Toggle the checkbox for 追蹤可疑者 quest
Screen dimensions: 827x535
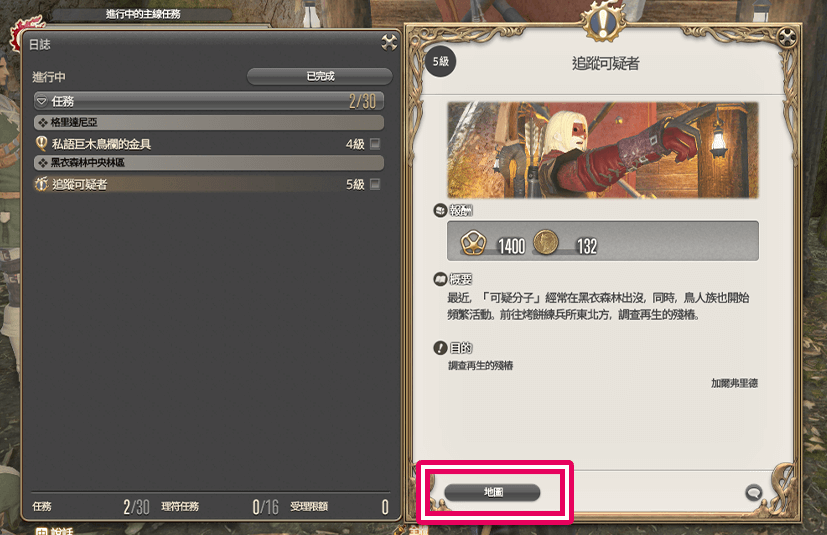tap(375, 184)
